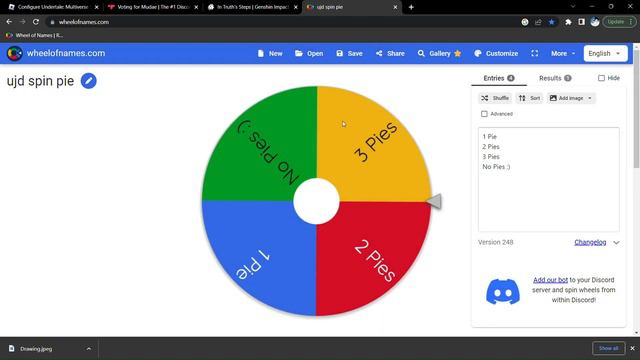Open a new browser tab
The image size is (640, 360).
tap(411, 7)
